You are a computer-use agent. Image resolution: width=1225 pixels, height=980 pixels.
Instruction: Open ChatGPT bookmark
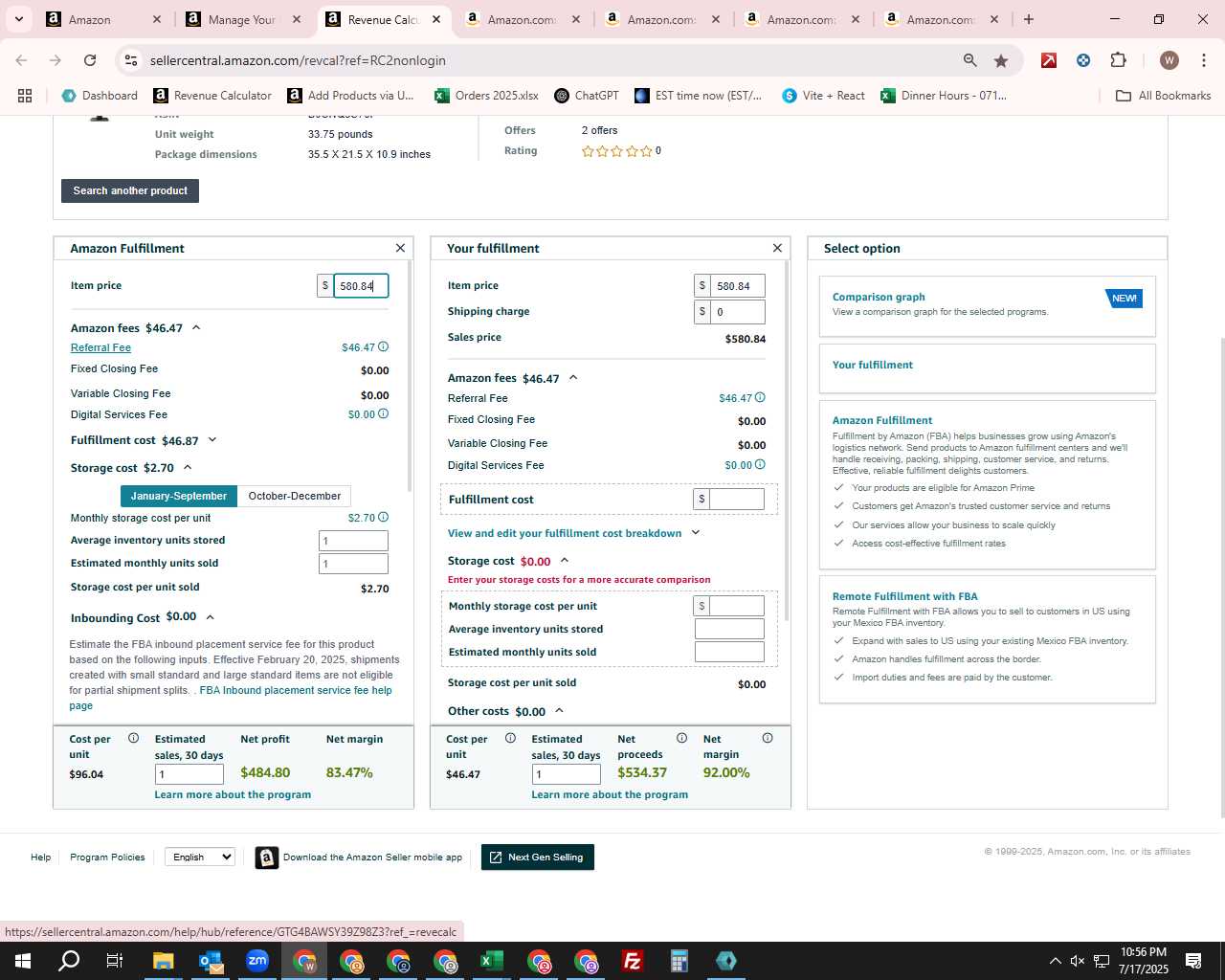pyautogui.click(x=587, y=96)
